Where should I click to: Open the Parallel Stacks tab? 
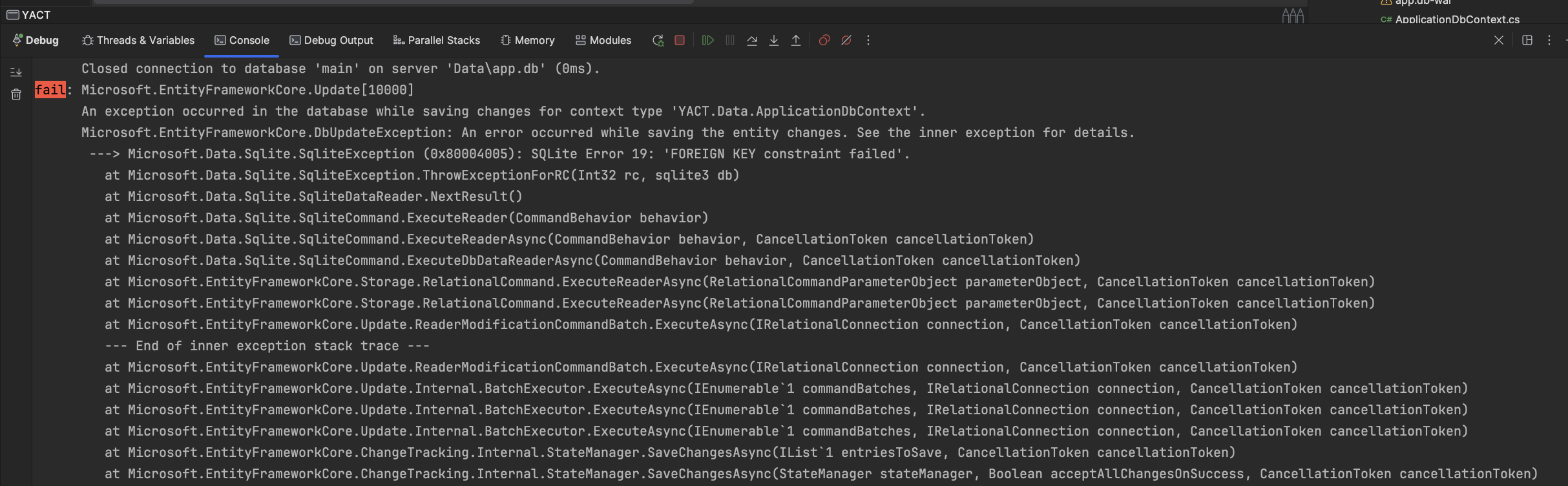[437, 40]
